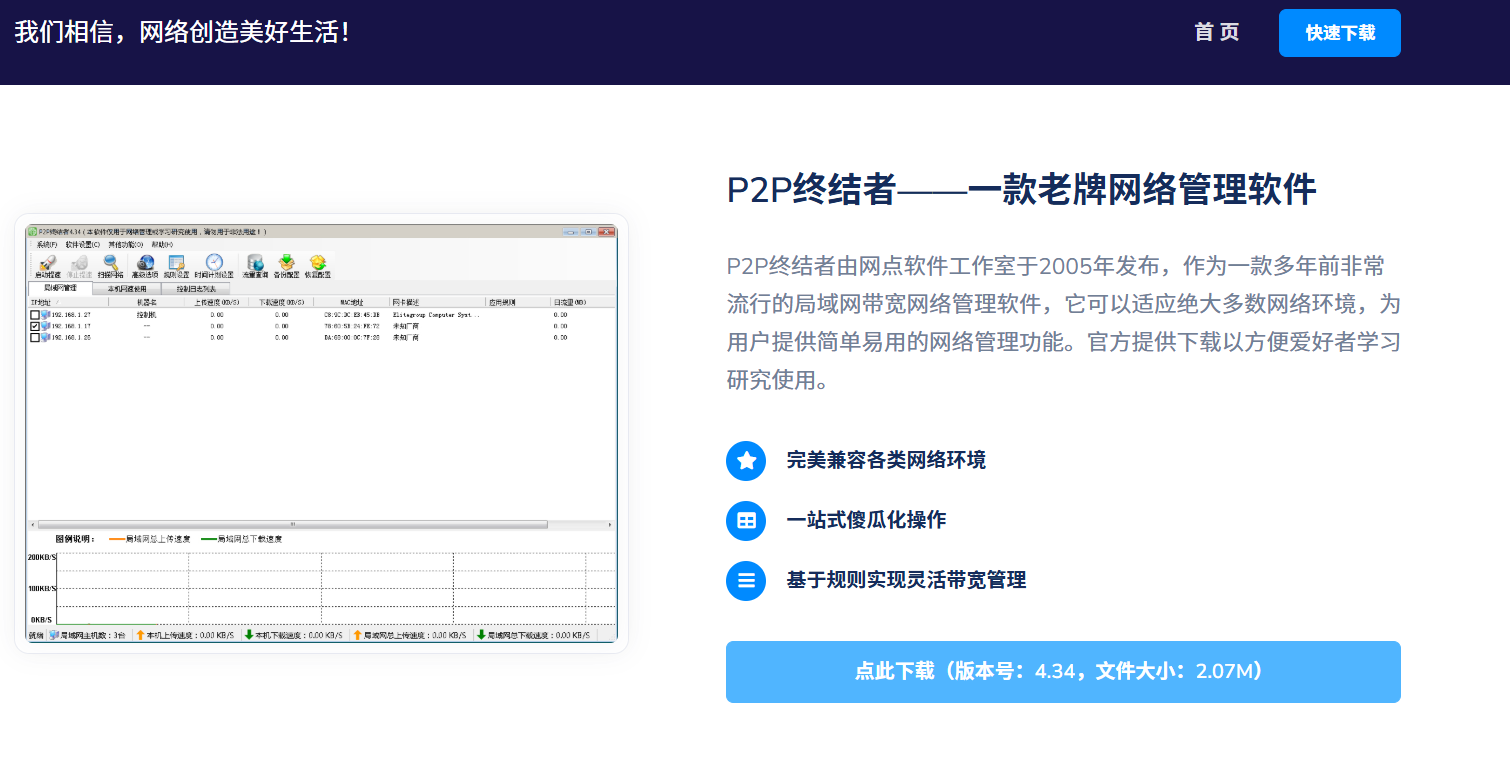Click the 点此下载 version 4.34 download button
This screenshot has height=776, width=1510.
[x=1063, y=672]
